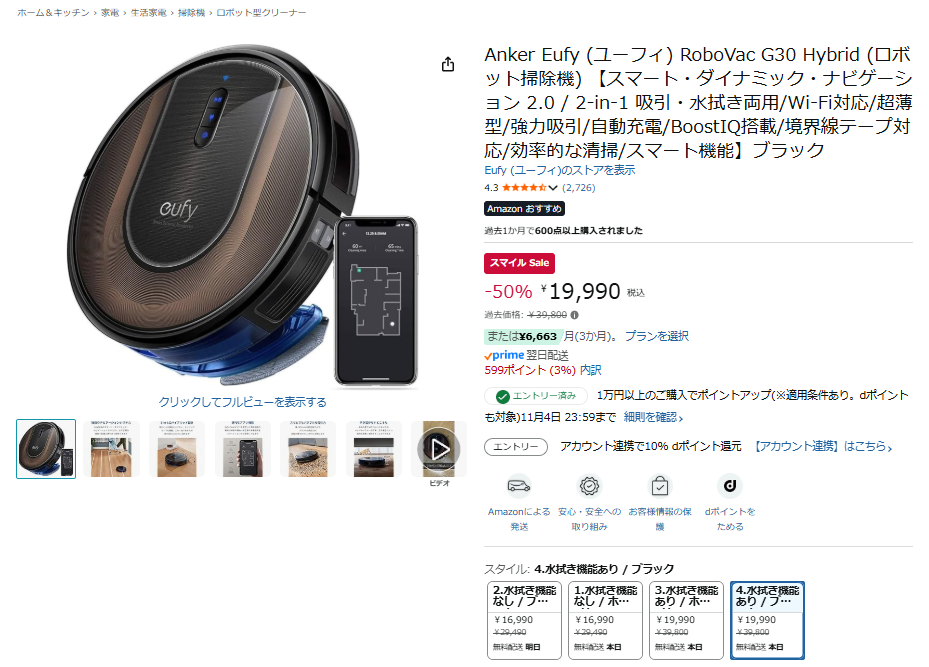Click the price history info icon
929x667 pixels.
click(x=574, y=315)
